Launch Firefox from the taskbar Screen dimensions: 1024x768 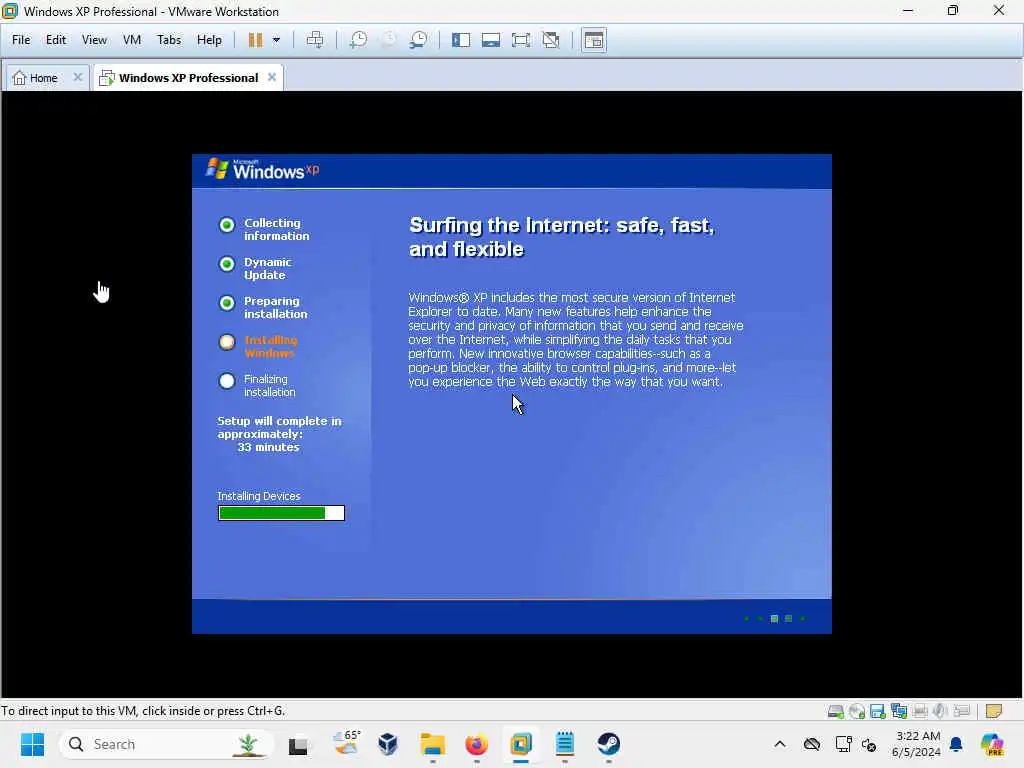pos(476,744)
